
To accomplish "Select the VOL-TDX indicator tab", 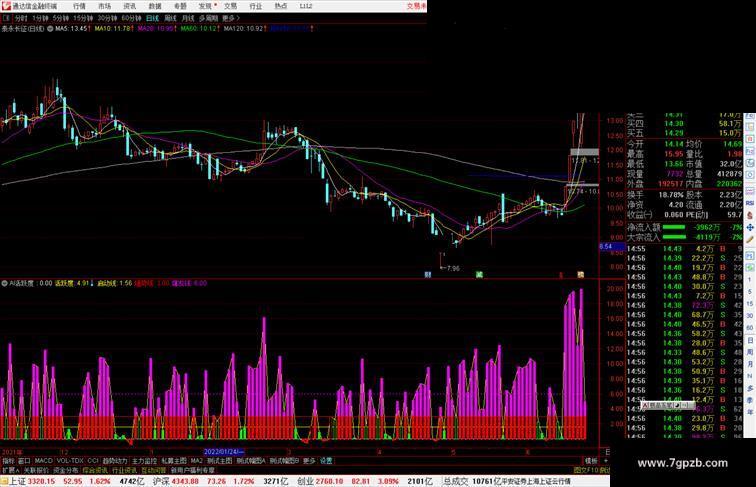I will click(x=70, y=461).
